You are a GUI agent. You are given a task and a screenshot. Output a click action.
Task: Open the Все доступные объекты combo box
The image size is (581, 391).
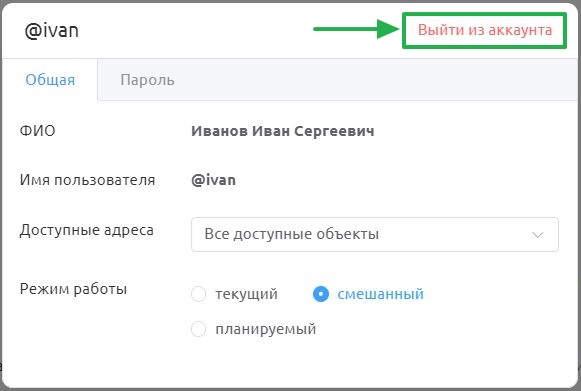coord(375,234)
